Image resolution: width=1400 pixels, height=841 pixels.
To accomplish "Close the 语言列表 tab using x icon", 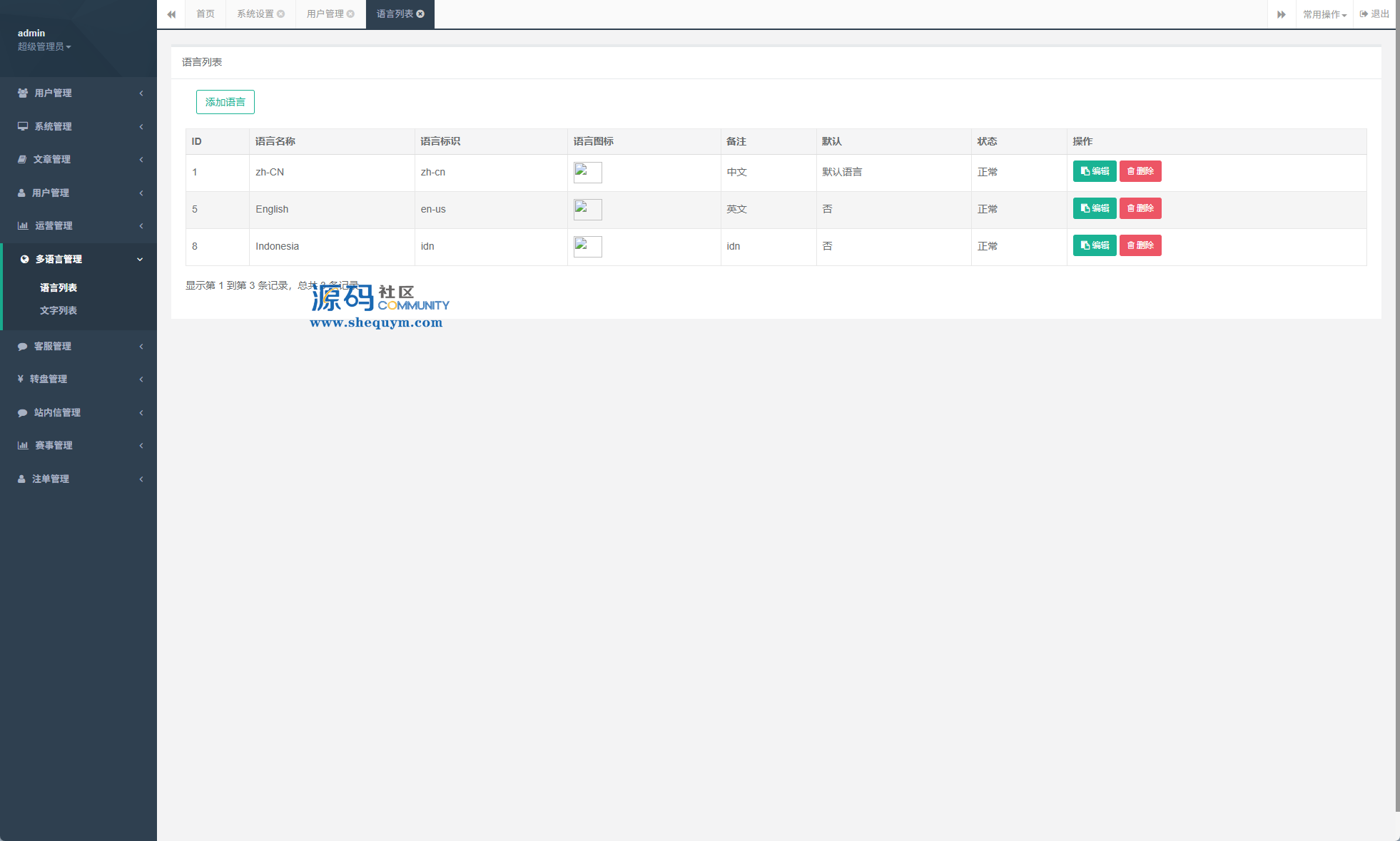I will pos(420,14).
